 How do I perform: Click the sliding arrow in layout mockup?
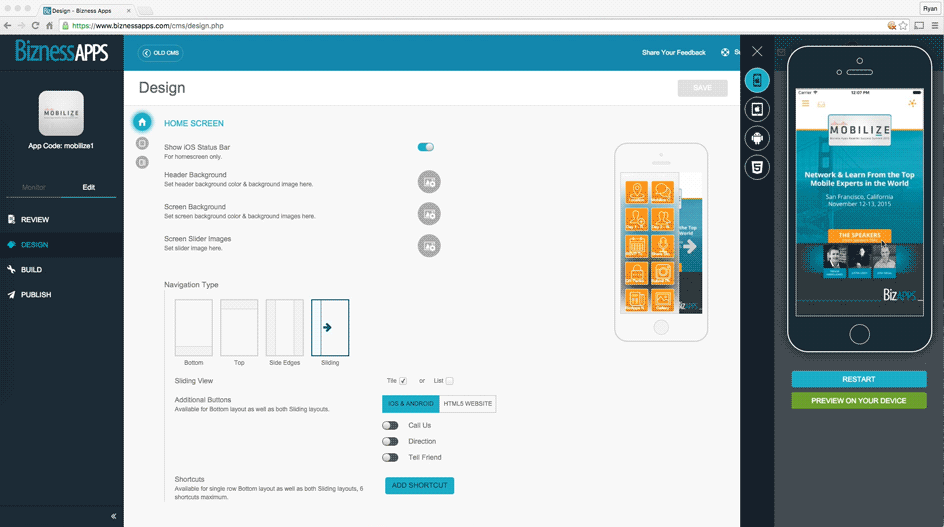(689, 246)
